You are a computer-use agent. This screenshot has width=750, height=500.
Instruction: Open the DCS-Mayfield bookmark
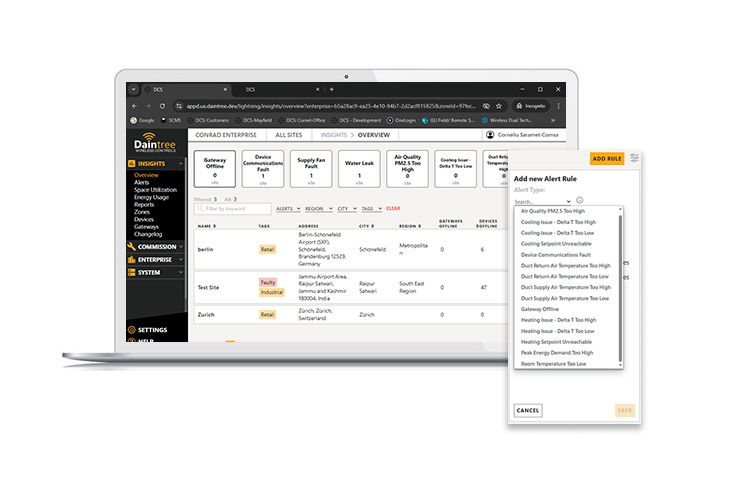point(254,121)
